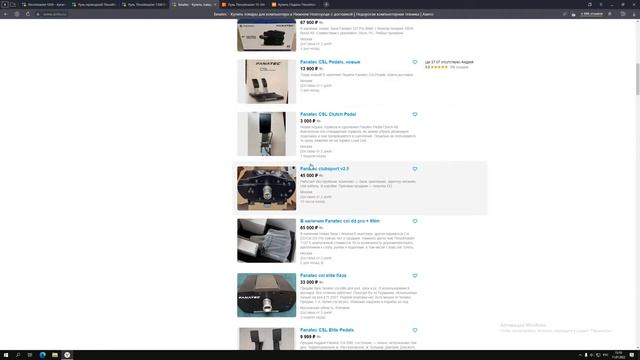Image resolution: width=640 pixels, height=360 pixels.
Task: Open the notification center icon
Action: [632, 355]
